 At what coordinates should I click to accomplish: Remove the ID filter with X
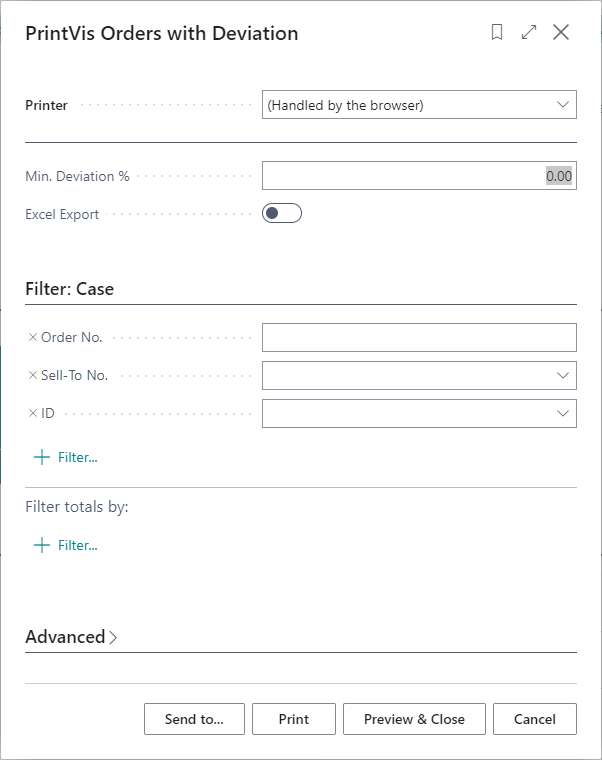click(x=33, y=413)
